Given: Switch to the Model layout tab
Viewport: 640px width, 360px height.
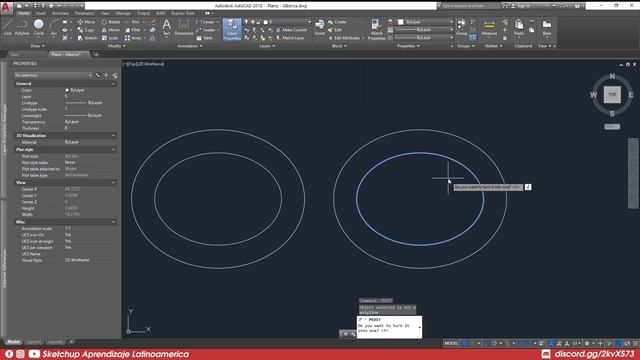Looking at the screenshot, I should 13,342.
